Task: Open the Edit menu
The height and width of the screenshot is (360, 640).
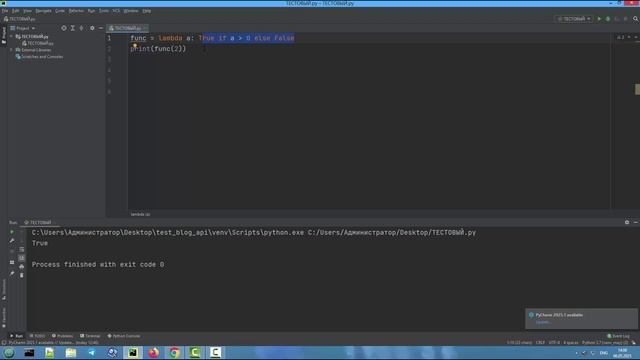Action: [x=16, y=11]
